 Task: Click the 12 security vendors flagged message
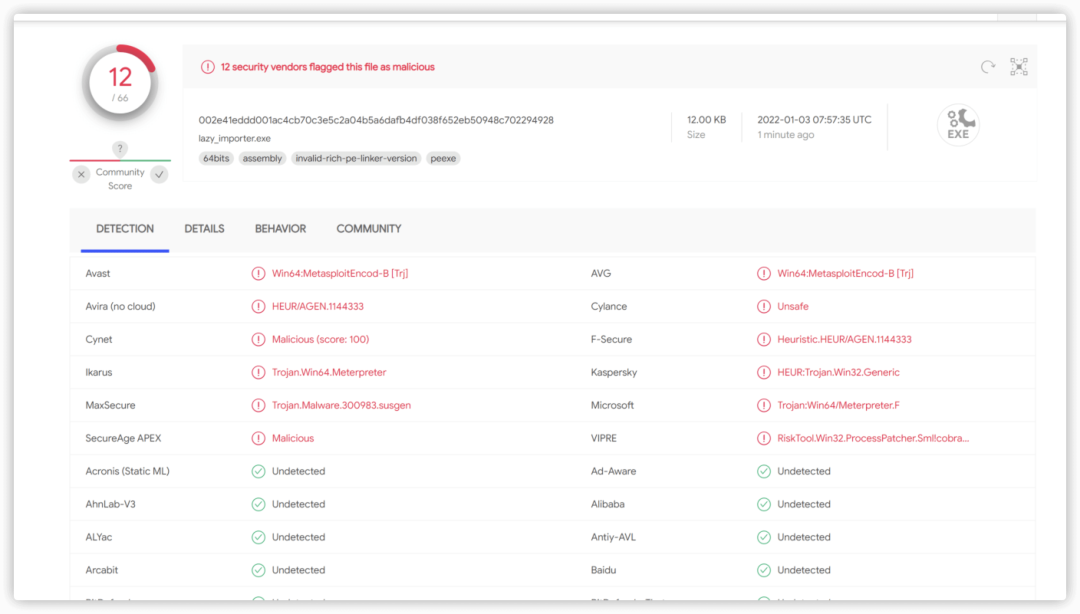point(327,67)
